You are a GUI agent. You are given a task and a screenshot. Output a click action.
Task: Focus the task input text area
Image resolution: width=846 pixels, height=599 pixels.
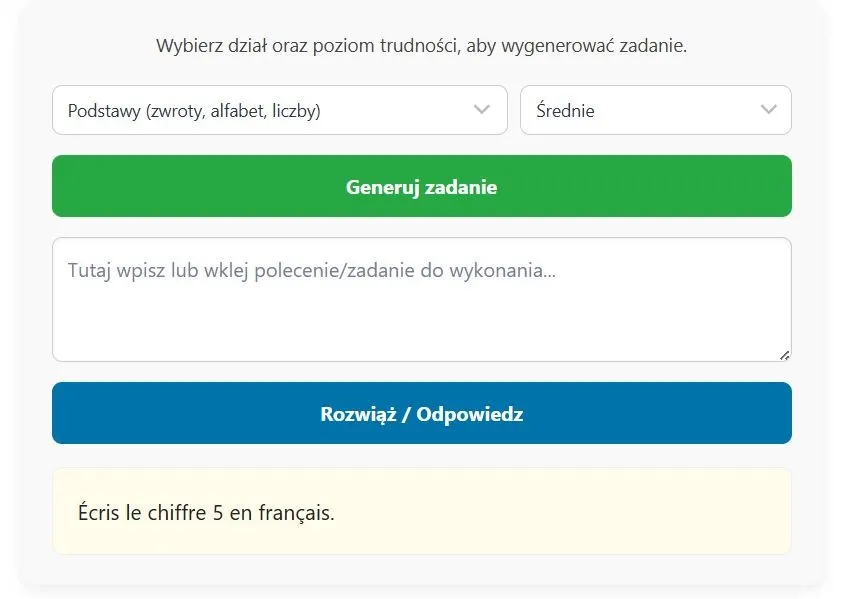tap(421, 299)
